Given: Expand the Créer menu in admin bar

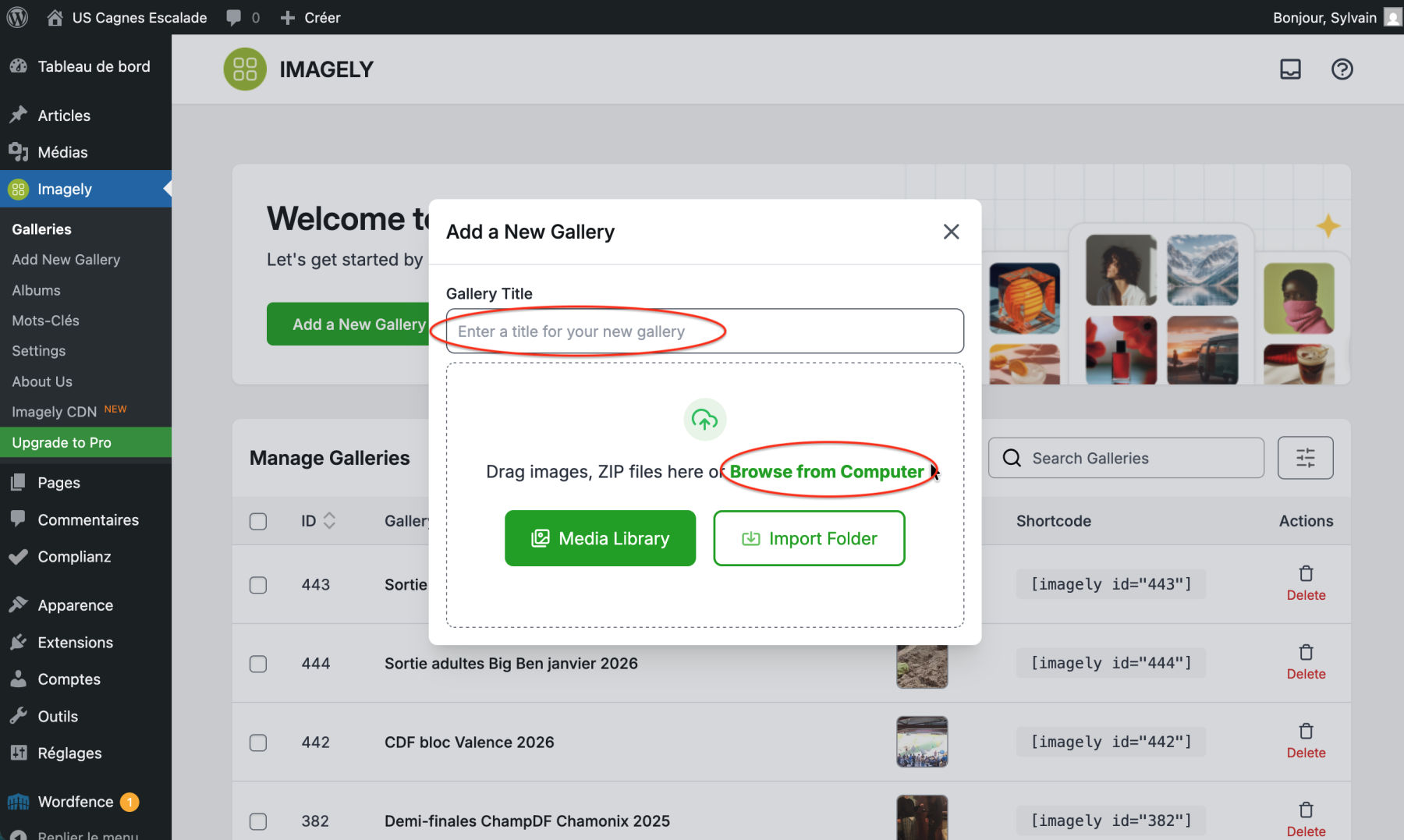Looking at the screenshot, I should pyautogui.click(x=310, y=17).
